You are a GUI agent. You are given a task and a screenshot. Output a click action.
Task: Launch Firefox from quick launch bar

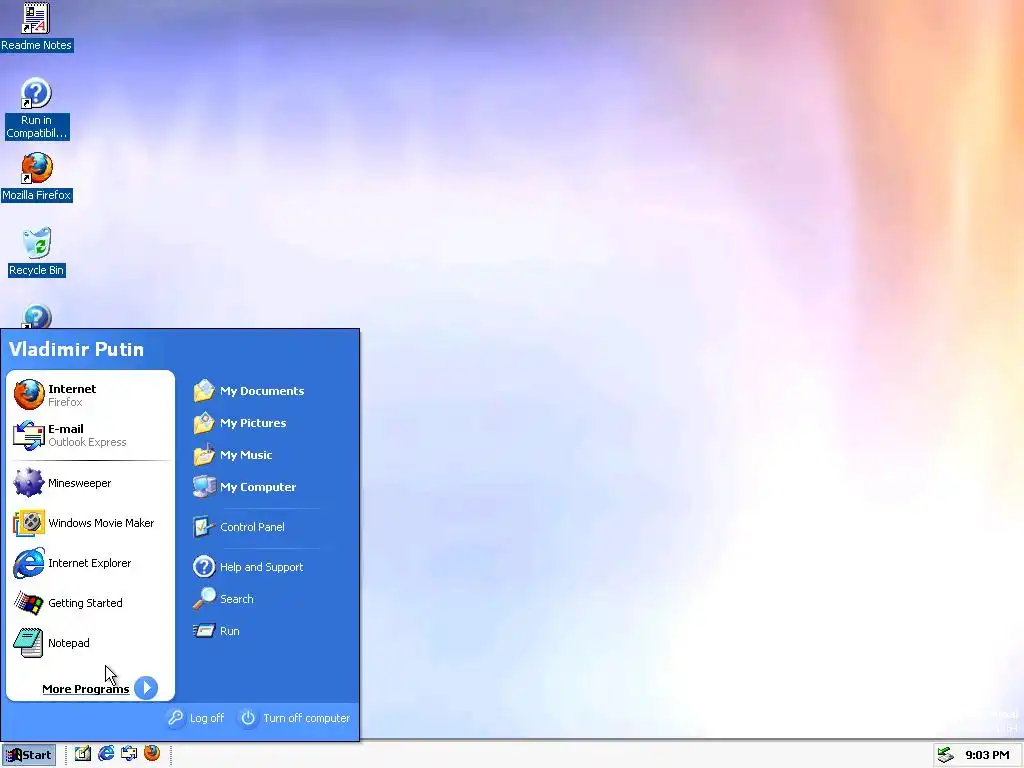152,754
